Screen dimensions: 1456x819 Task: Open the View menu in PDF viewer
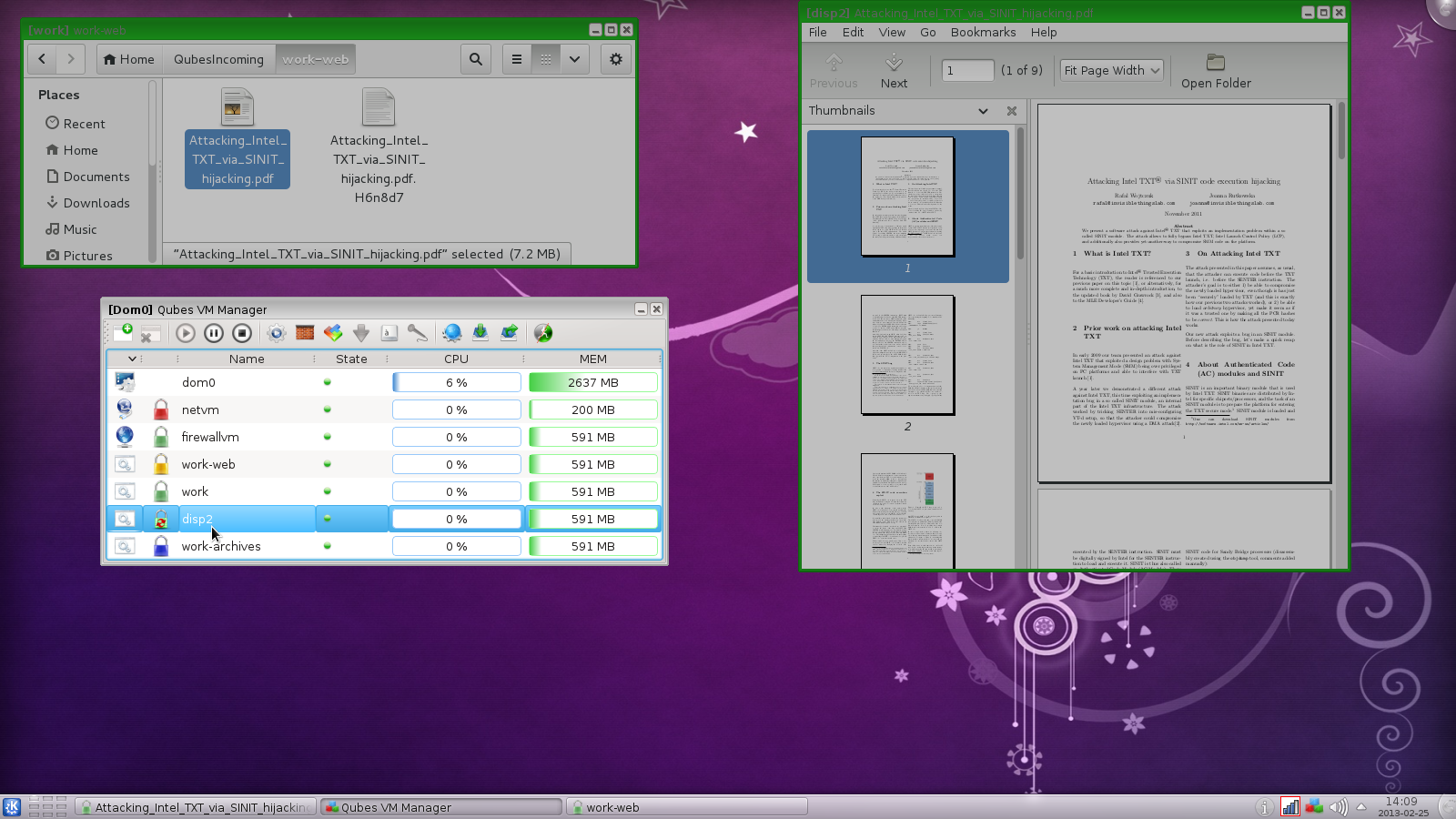892,32
